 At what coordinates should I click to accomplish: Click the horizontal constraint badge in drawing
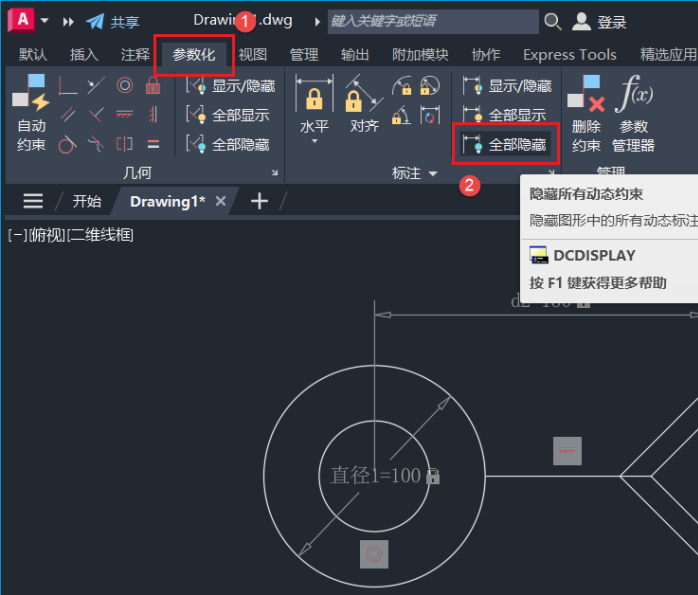[x=567, y=451]
